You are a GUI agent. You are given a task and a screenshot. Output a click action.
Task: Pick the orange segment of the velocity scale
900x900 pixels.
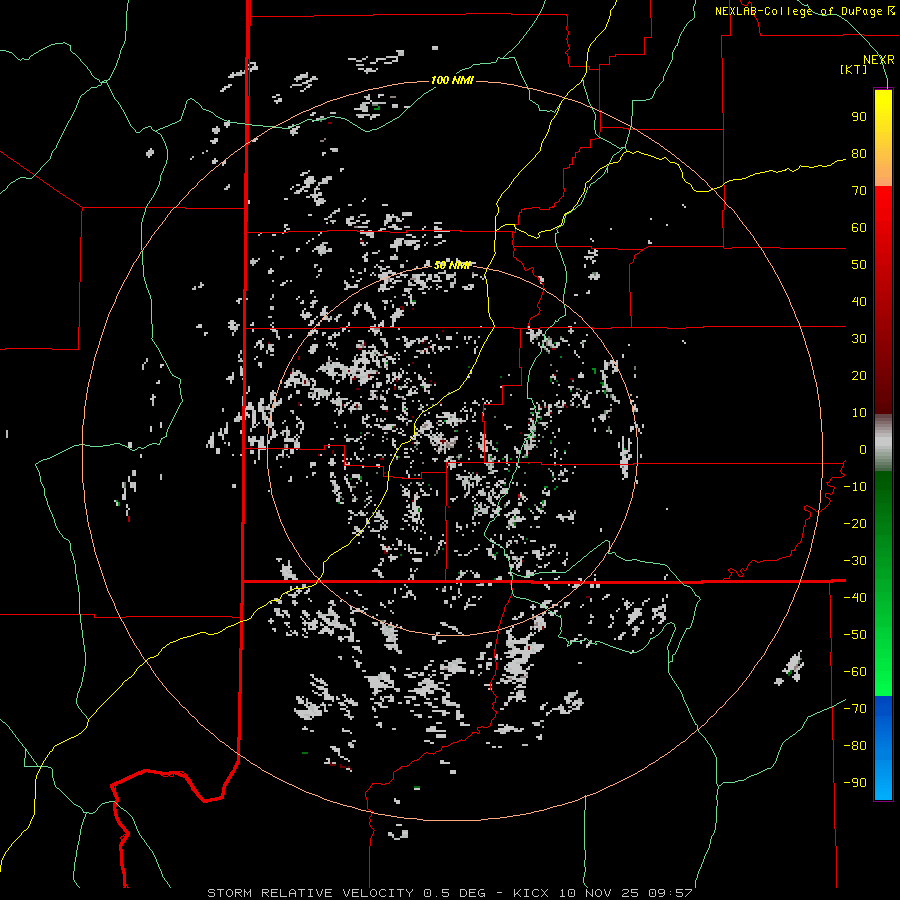(x=883, y=169)
